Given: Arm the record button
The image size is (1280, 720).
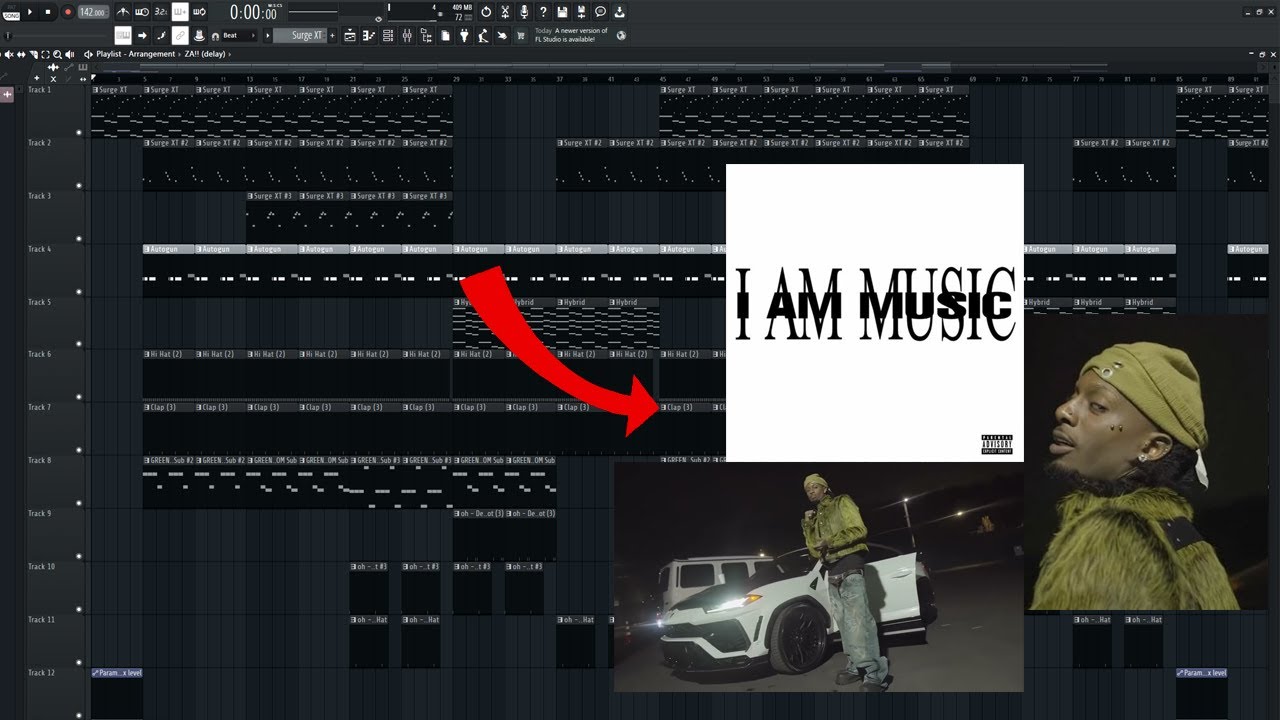Looking at the screenshot, I should tap(68, 12).
